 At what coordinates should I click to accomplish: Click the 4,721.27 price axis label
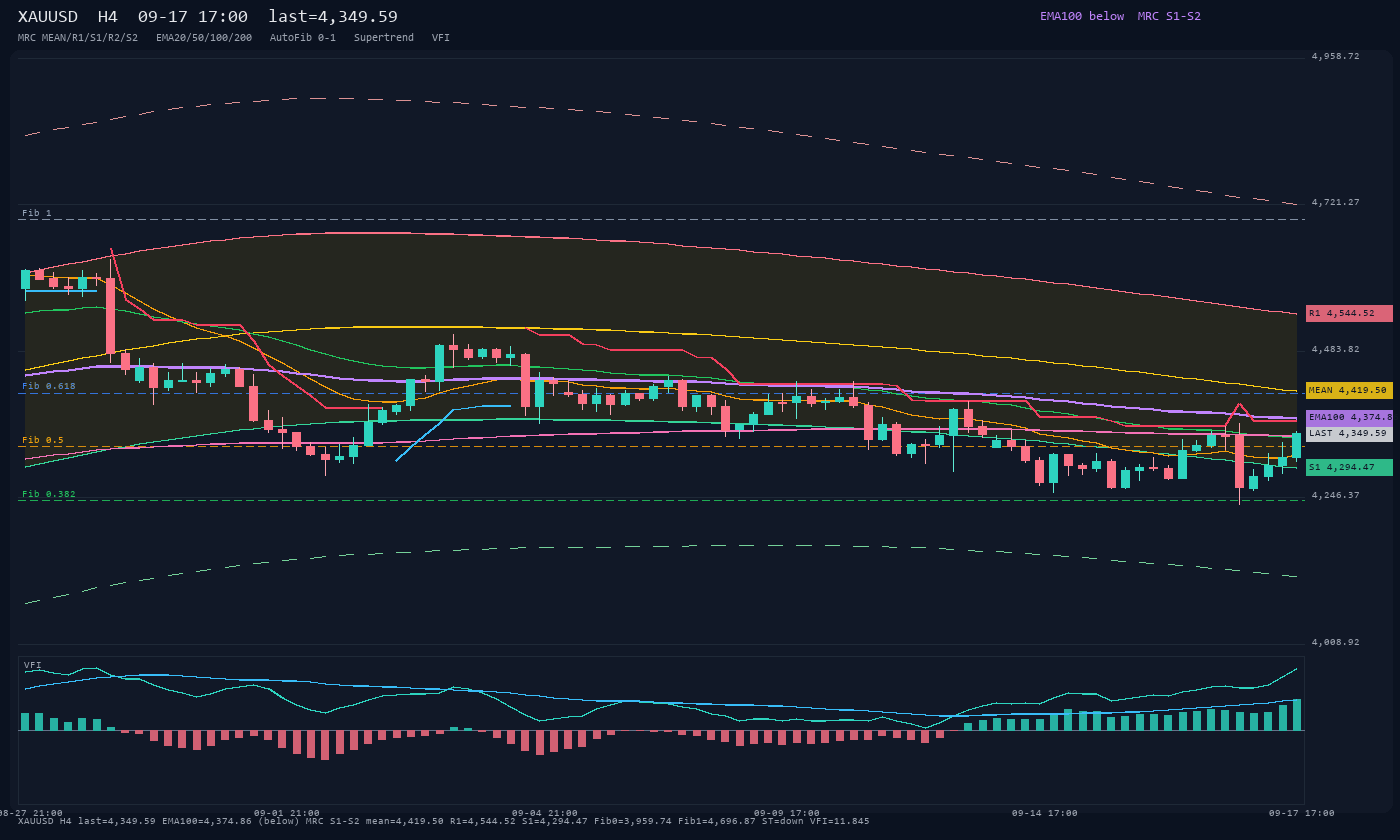pos(1336,202)
